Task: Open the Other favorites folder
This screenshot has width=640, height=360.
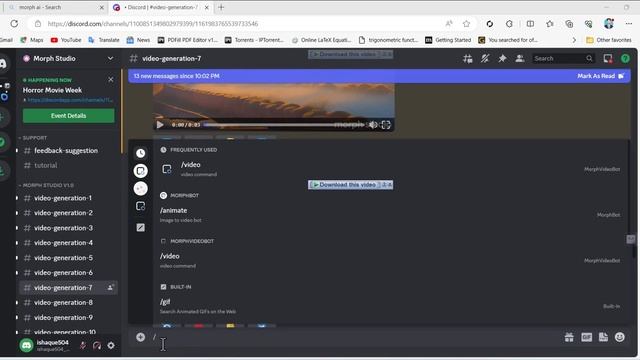Action: 609,40
